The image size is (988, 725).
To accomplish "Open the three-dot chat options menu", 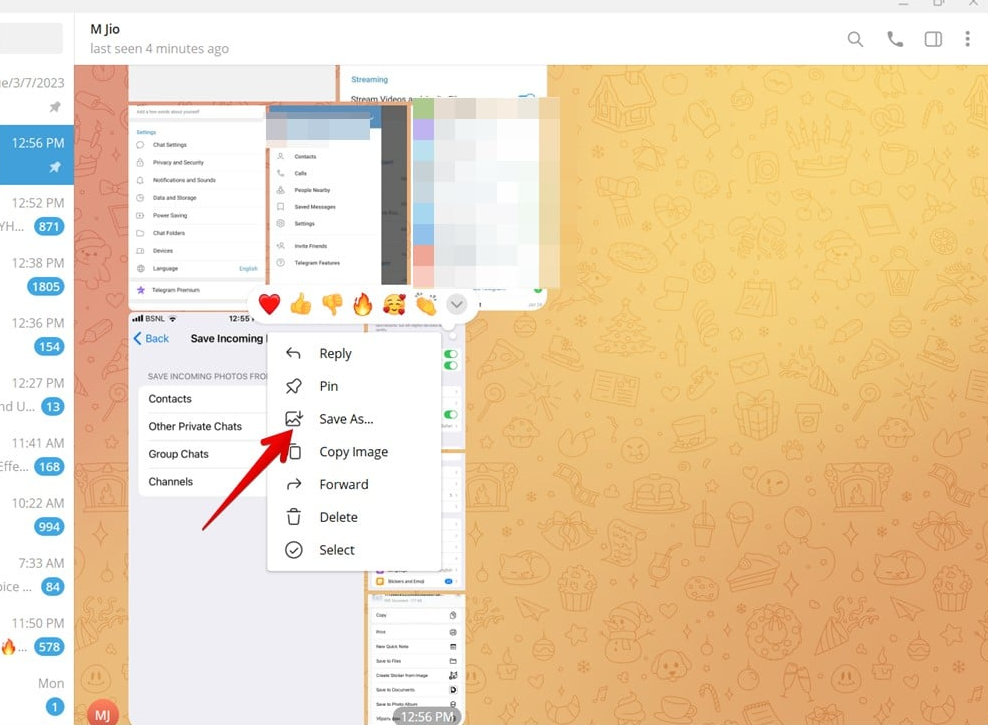I will coord(967,40).
